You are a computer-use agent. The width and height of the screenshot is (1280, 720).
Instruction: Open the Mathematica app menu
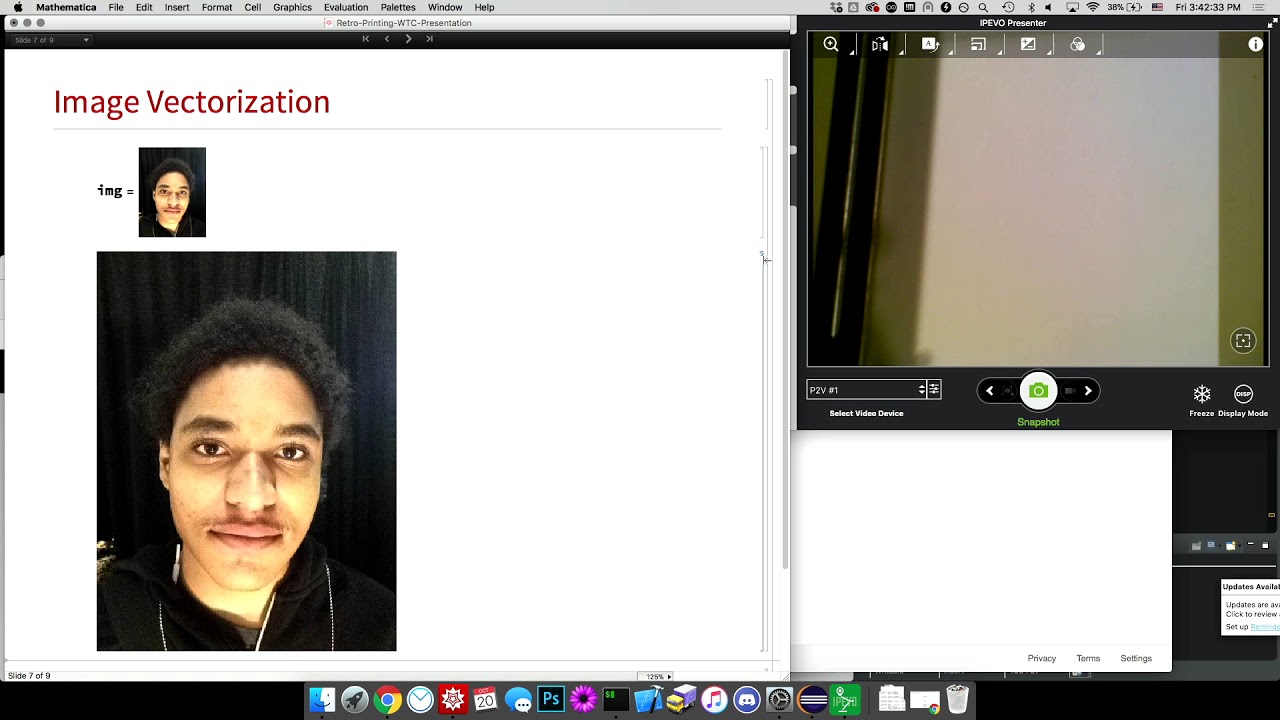pos(66,7)
